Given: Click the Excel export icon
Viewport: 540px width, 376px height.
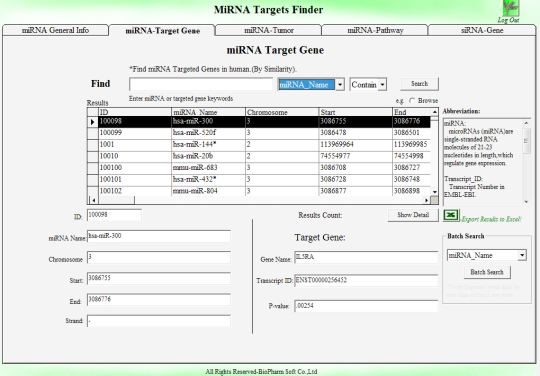Looking at the screenshot, I should point(451,215).
